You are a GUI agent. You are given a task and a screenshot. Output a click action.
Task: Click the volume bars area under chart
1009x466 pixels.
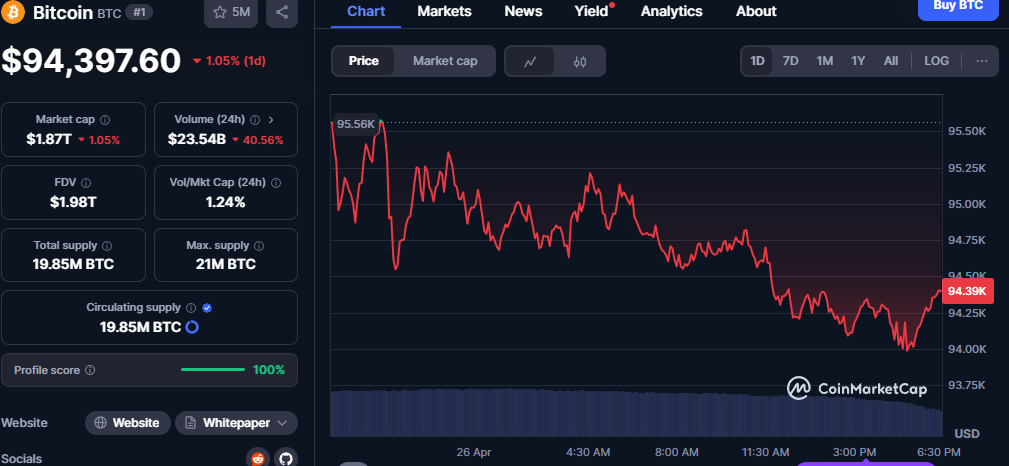636,413
